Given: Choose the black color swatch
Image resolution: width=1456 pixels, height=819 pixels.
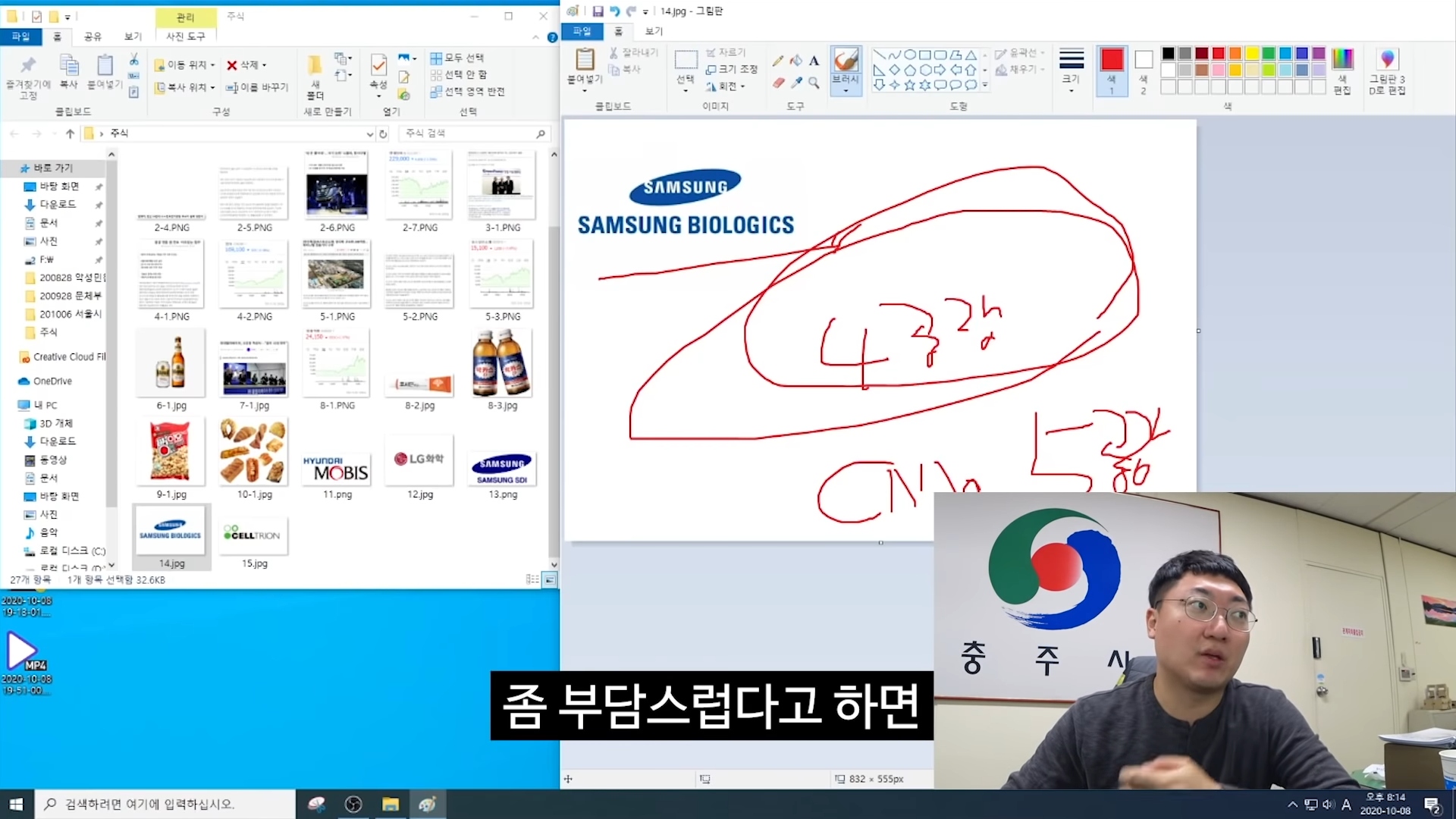Looking at the screenshot, I should (1168, 53).
